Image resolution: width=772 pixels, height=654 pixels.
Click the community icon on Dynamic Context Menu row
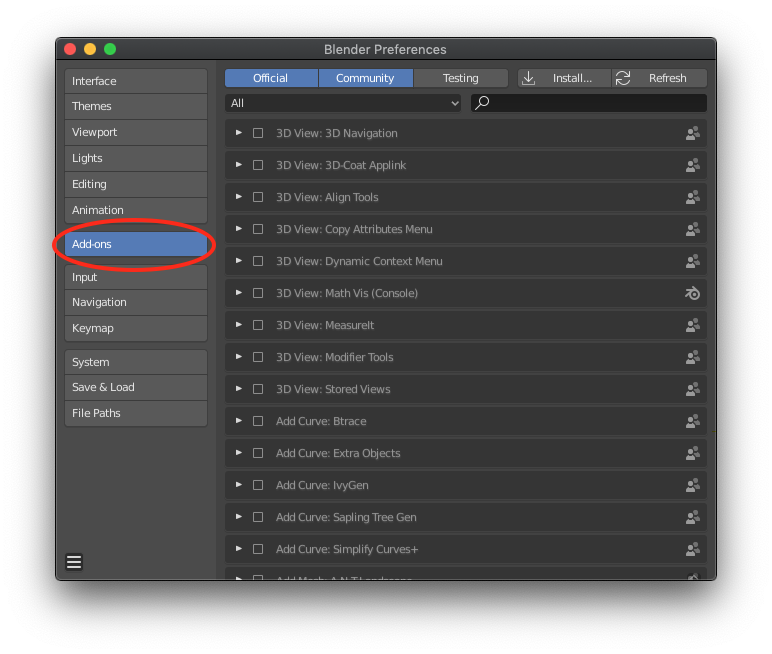[693, 262]
